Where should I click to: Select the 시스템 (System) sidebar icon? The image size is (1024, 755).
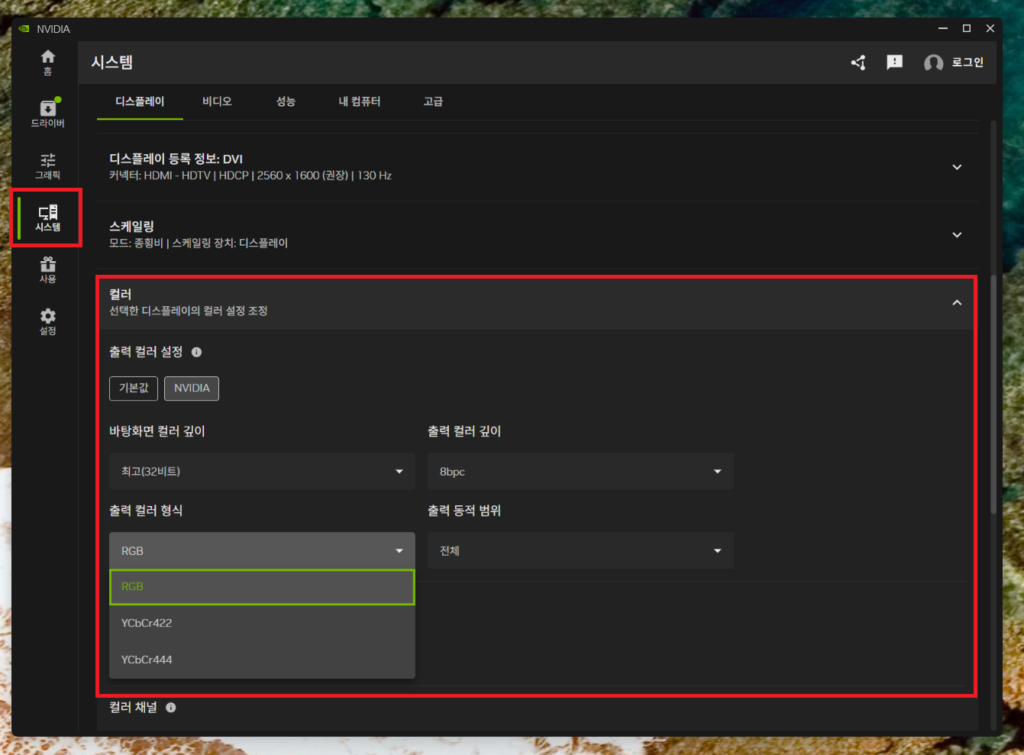click(x=47, y=218)
